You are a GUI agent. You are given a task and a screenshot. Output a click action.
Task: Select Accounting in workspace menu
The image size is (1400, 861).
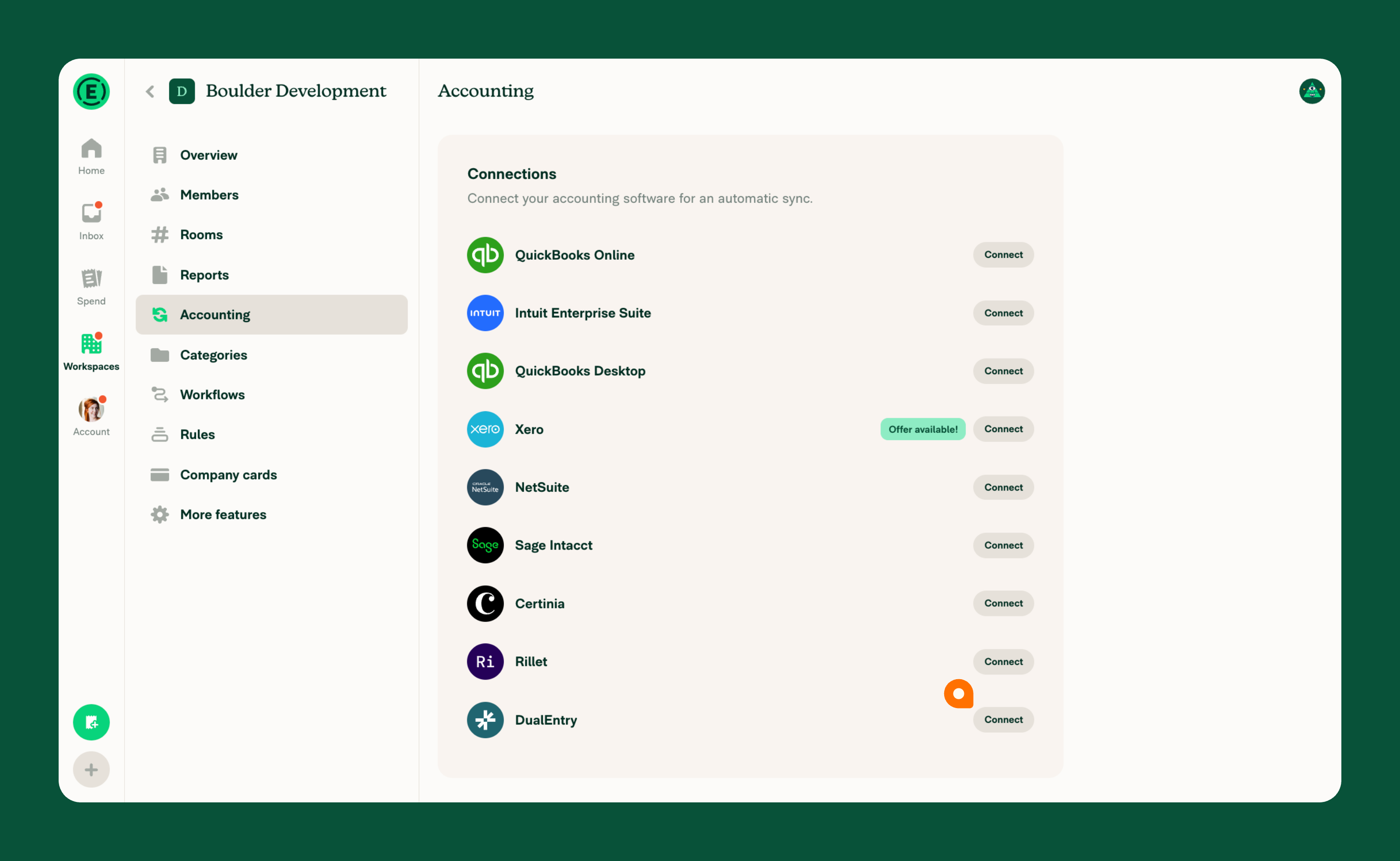(x=271, y=315)
